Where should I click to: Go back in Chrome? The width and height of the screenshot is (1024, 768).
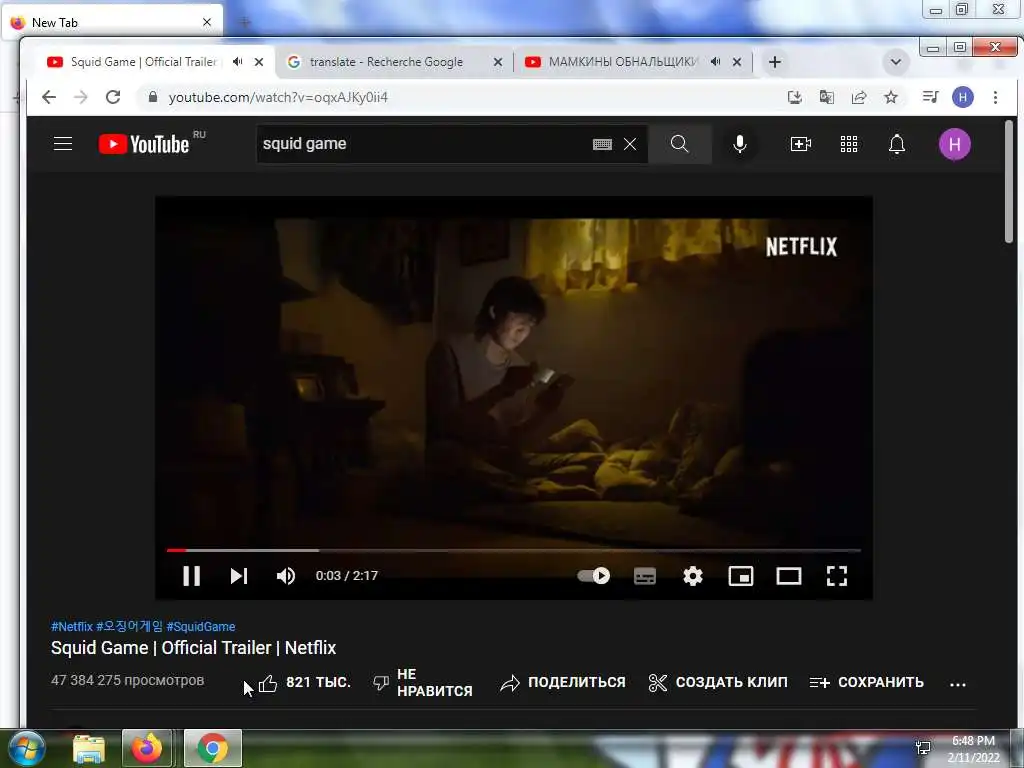pos(49,97)
